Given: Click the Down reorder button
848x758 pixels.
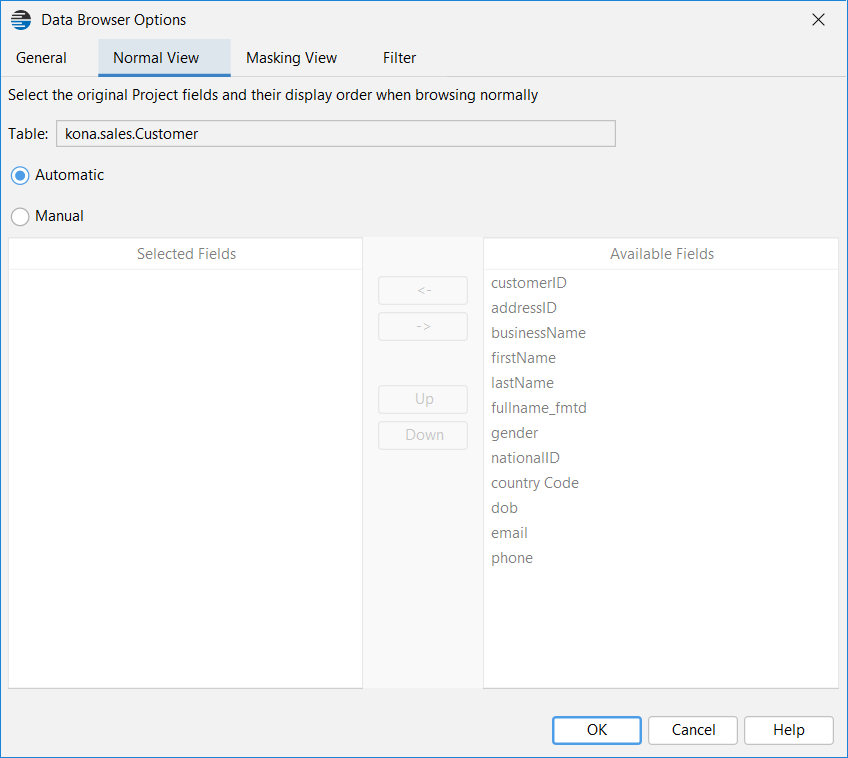Looking at the screenshot, I should tap(423, 435).
